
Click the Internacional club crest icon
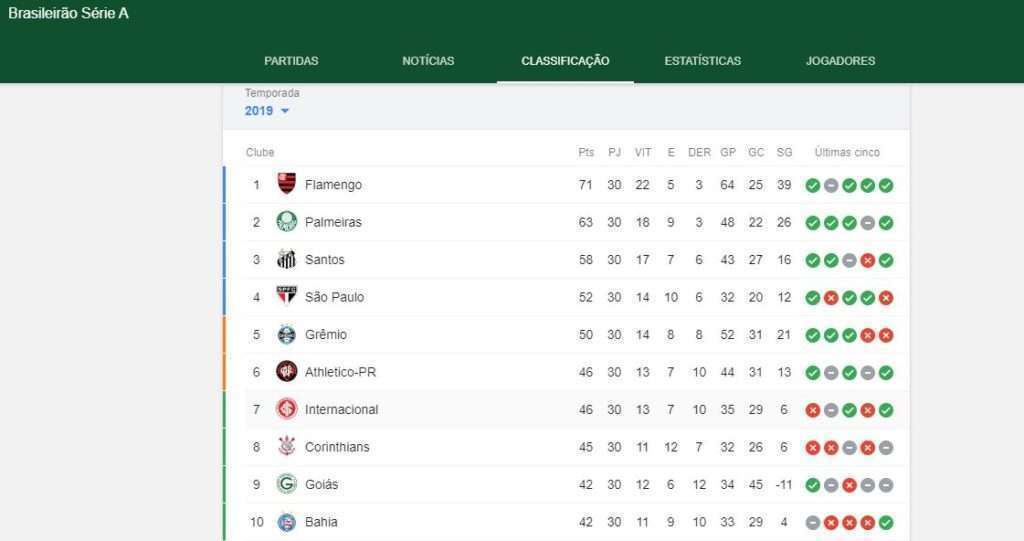(x=287, y=409)
